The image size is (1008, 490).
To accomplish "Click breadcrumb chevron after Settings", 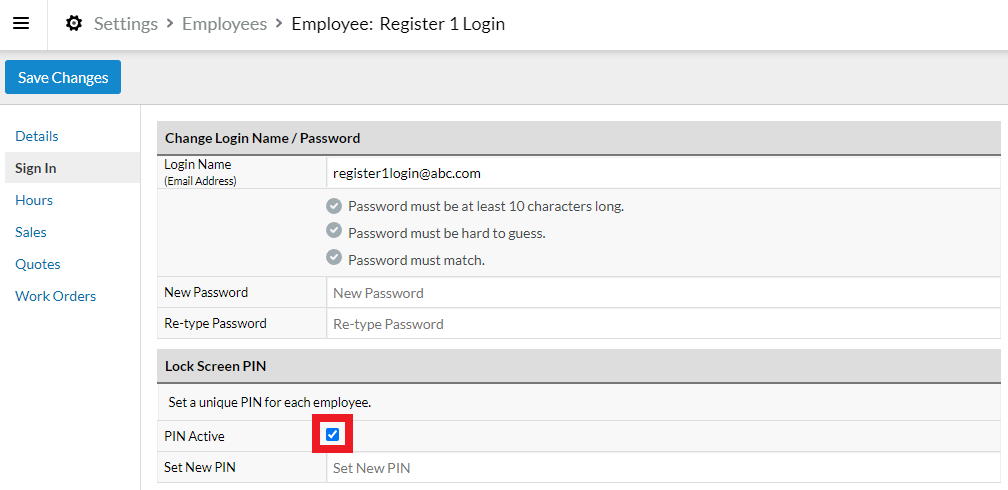I will (170, 24).
